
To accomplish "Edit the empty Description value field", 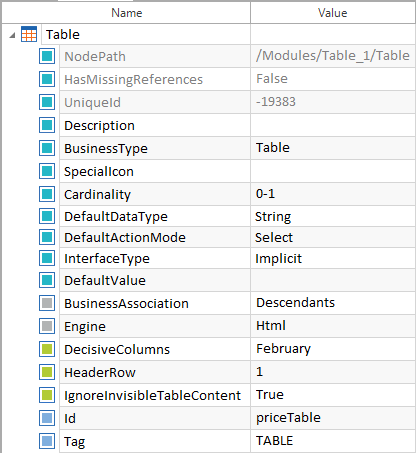I will click(333, 125).
